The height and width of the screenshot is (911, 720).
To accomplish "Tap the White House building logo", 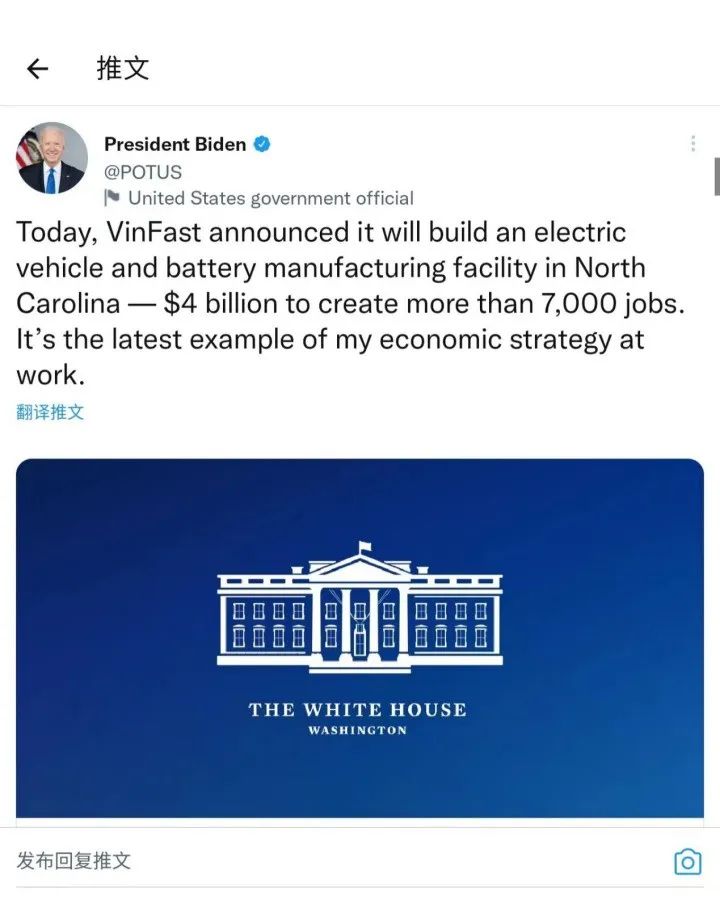I will coord(360,607).
